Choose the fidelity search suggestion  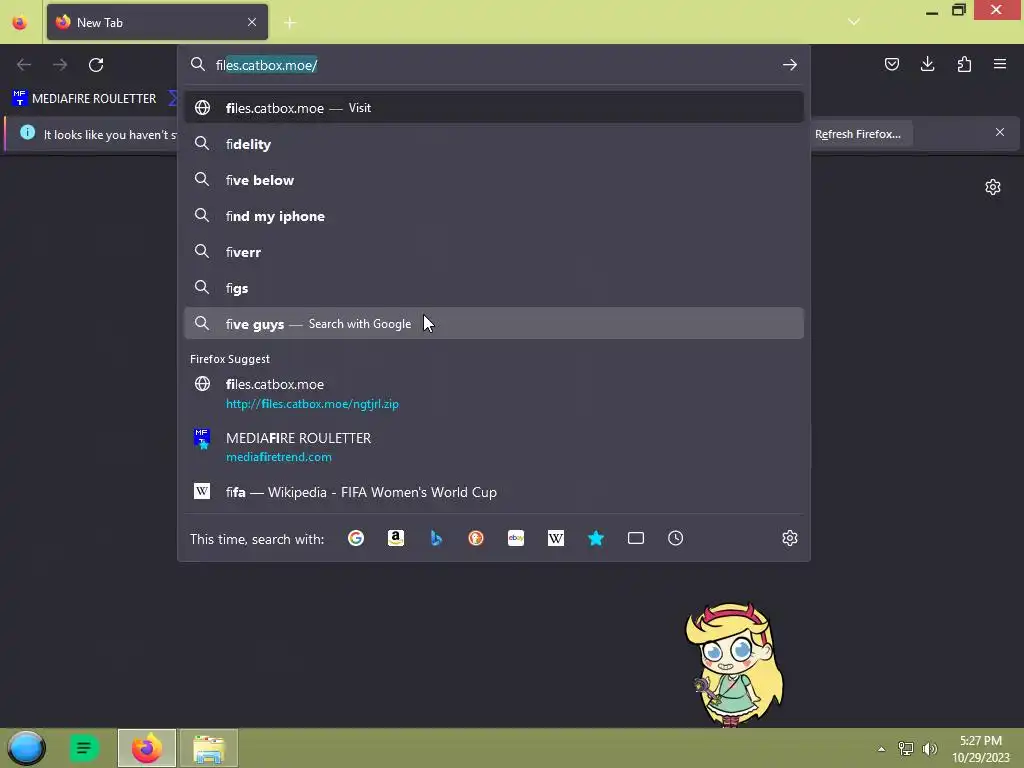[x=494, y=144]
